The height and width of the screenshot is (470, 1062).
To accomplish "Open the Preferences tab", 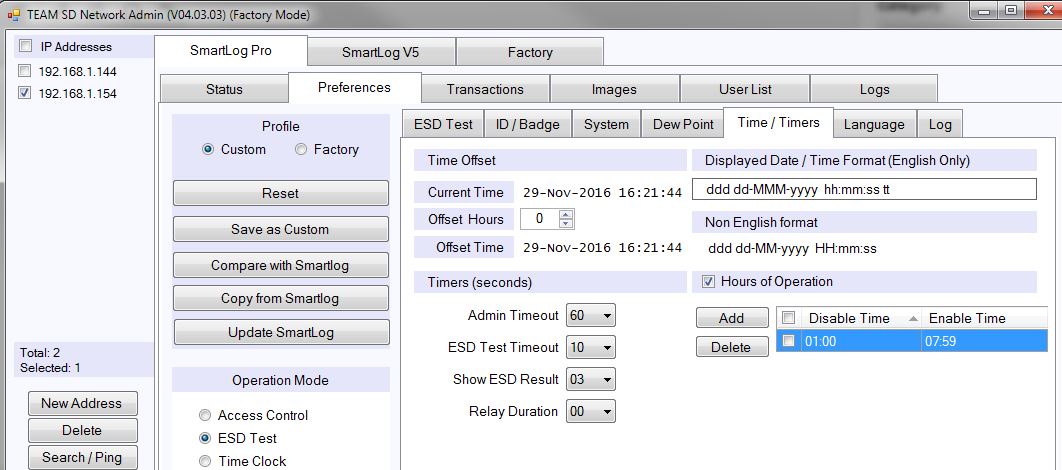I will click(x=354, y=87).
